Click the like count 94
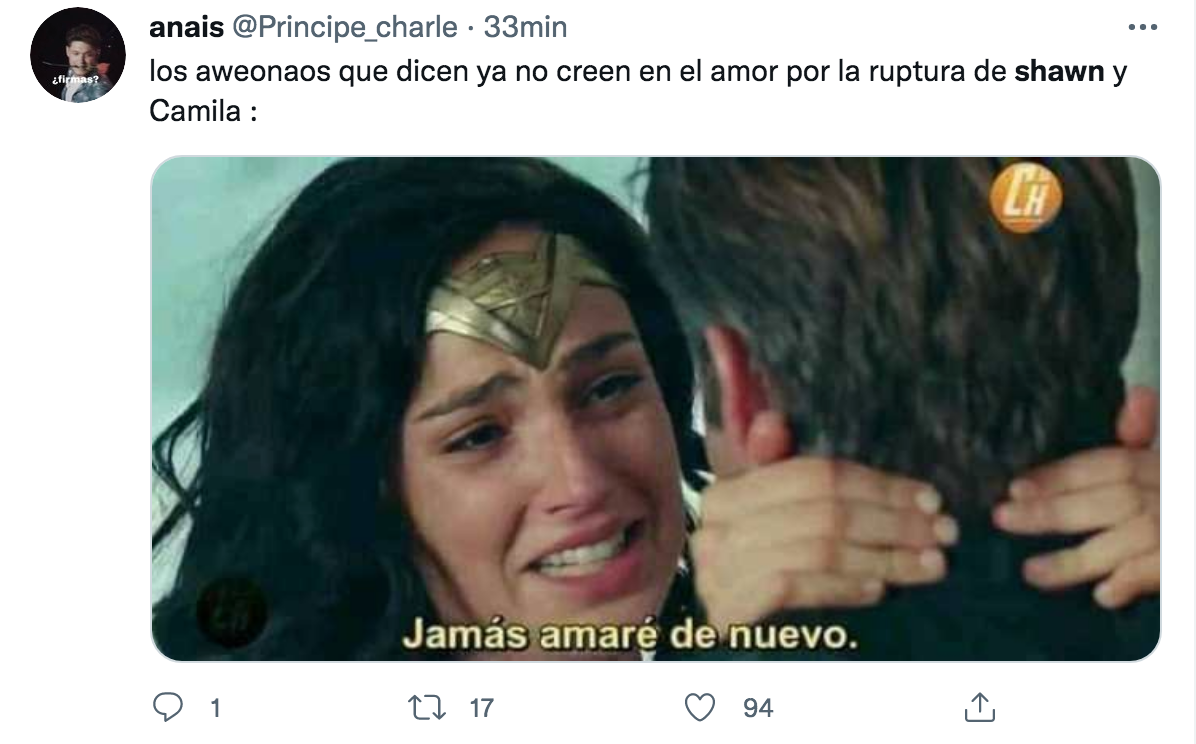This screenshot has height=744, width=1196. click(757, 708)
